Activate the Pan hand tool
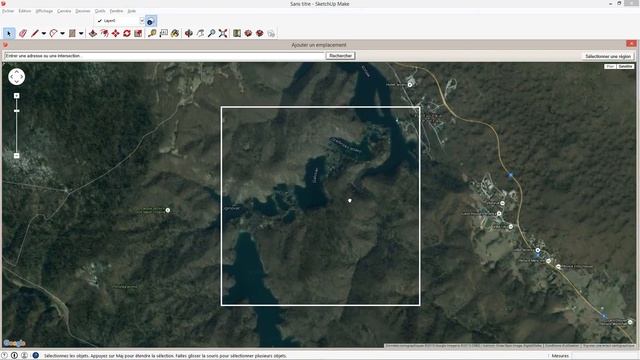Screen dimensions: 640x360 (200, 33)
